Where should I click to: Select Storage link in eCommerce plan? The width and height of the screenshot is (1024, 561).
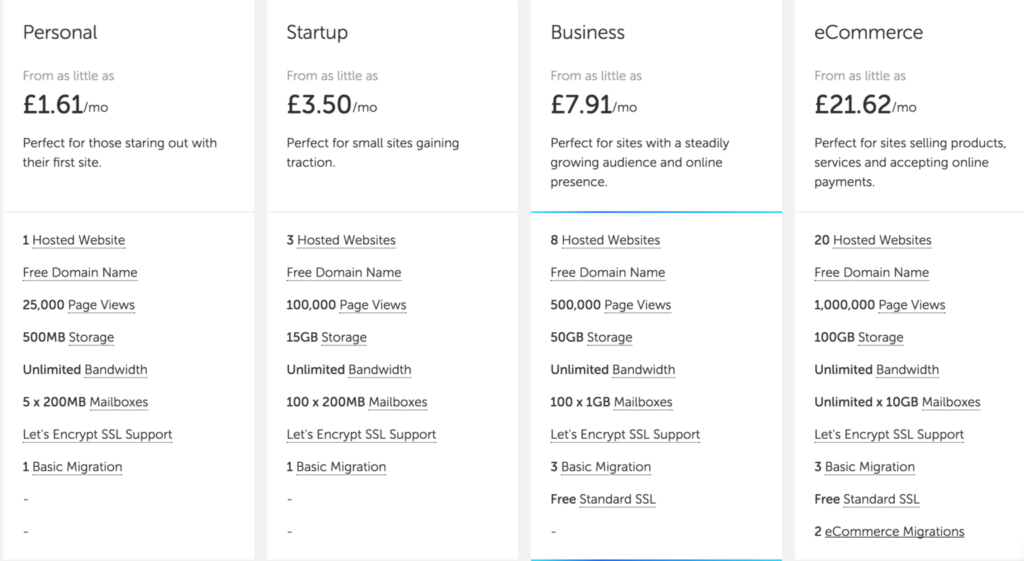880,338
